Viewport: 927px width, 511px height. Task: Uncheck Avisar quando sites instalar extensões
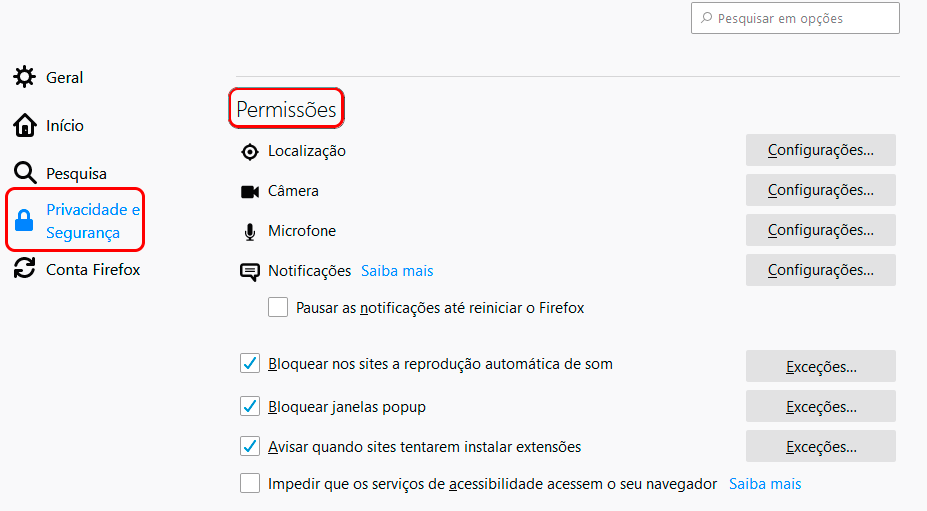[x=249, y=446]
